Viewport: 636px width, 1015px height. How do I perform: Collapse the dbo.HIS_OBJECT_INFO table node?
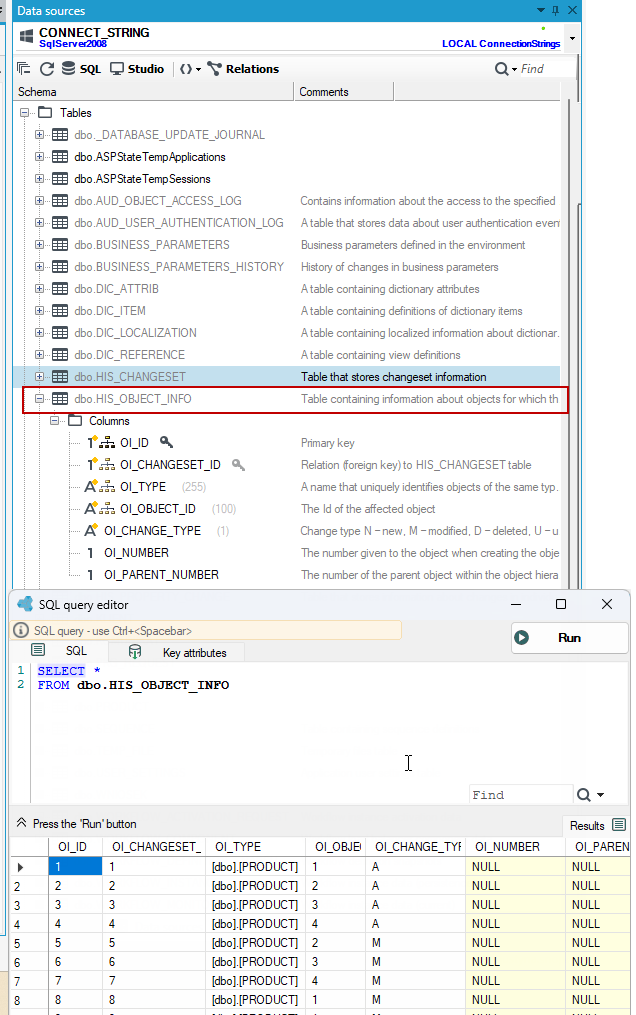39,399
